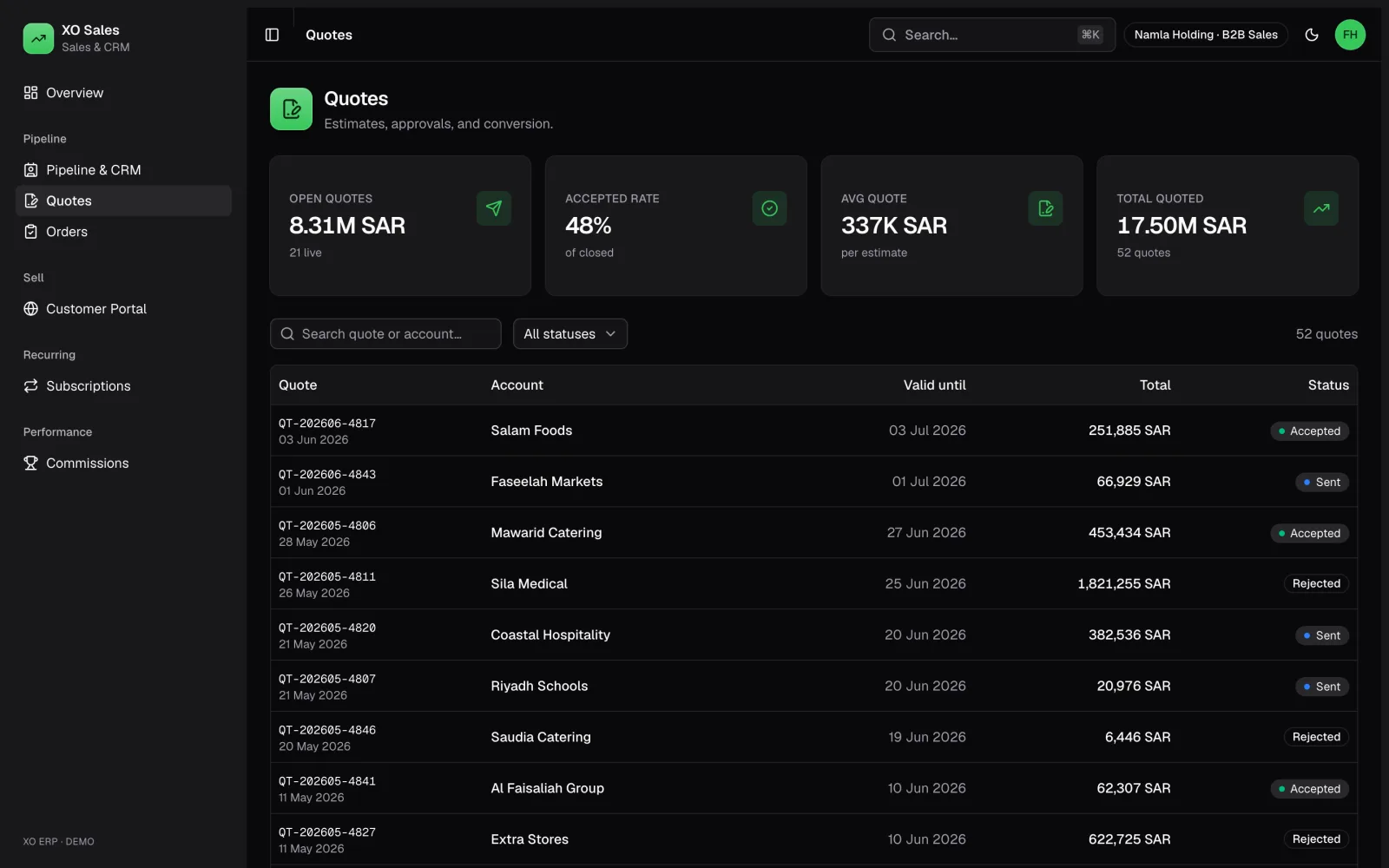Viewport: 1389px width, 868px height.
Task: Open the FH user avatar menu
Action: pos(1350,35)
